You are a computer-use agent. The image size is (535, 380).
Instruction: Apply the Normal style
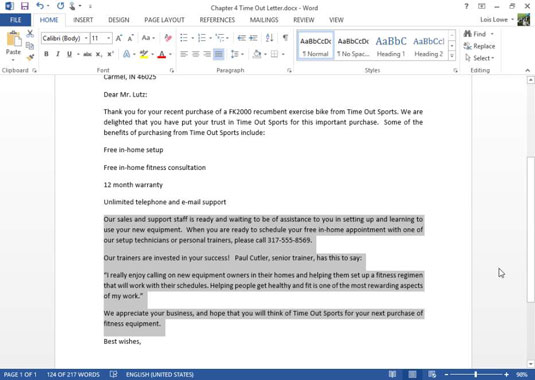point(316,46)
